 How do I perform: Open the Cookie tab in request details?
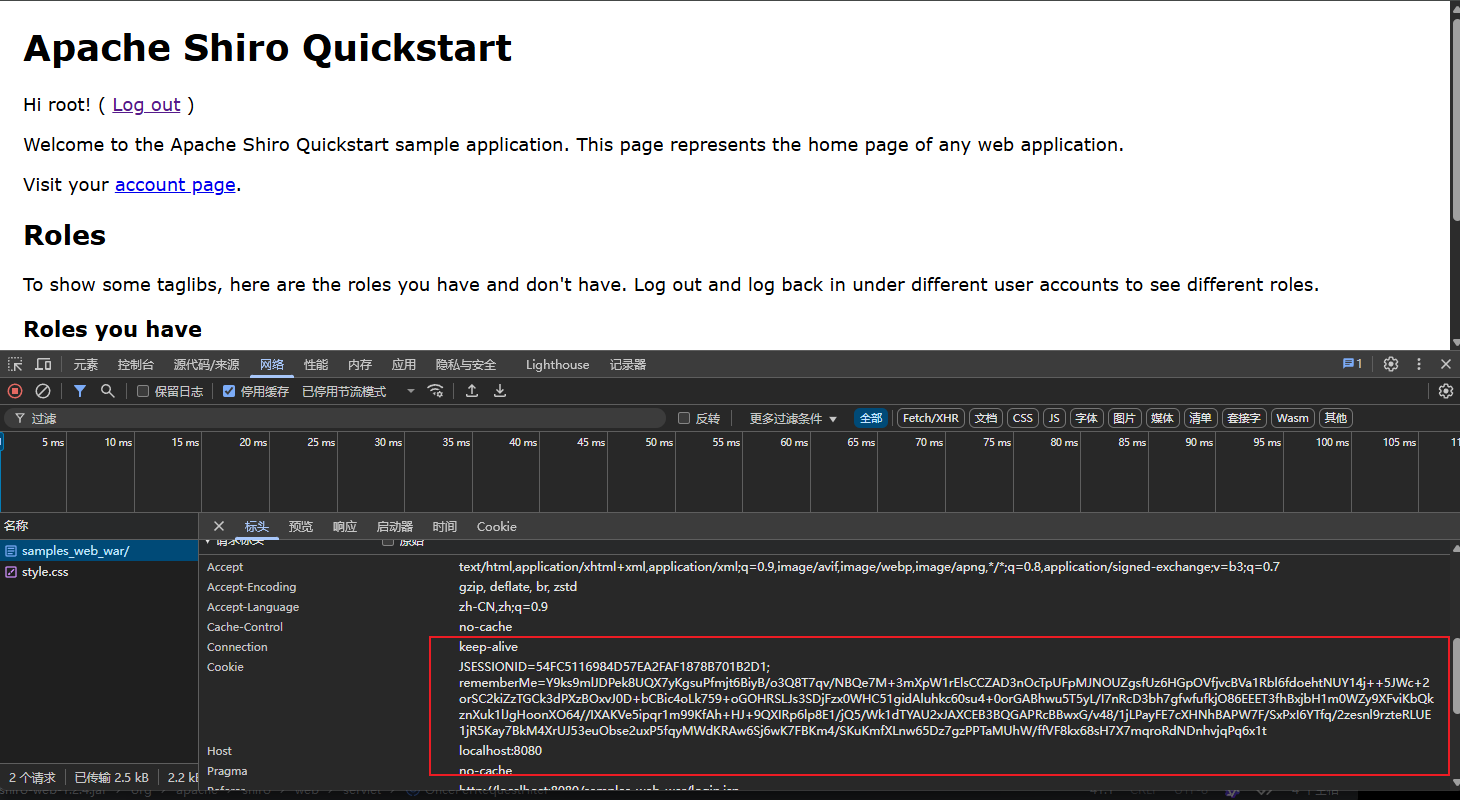496,526
